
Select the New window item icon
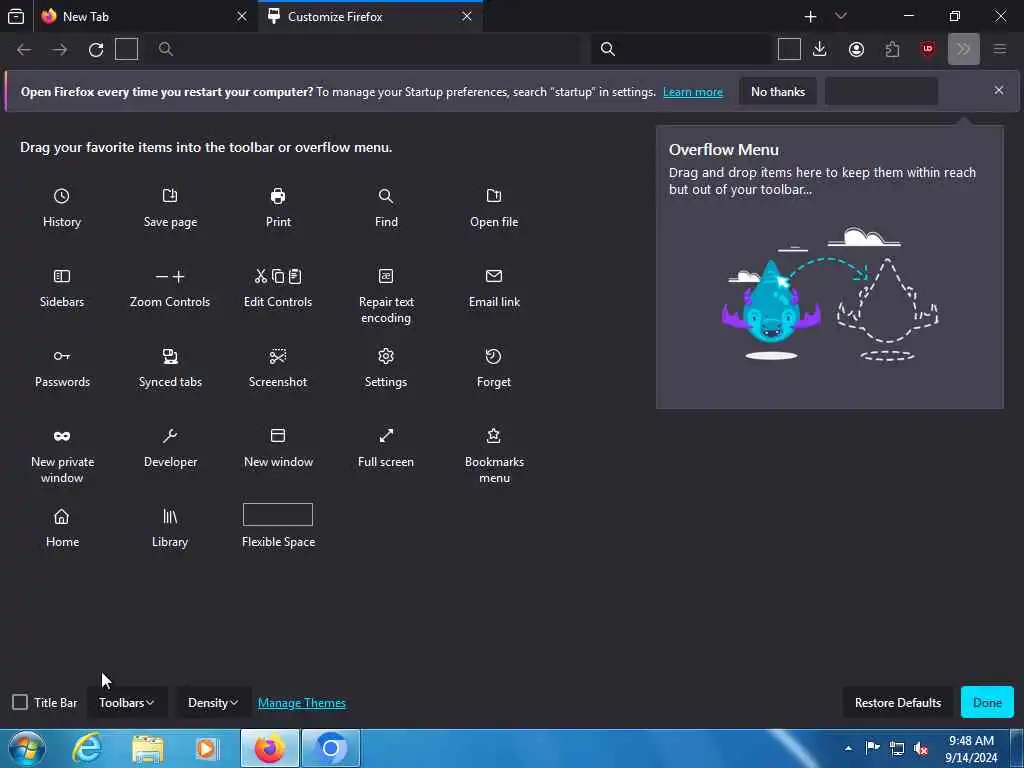click(x=278, y=436)
